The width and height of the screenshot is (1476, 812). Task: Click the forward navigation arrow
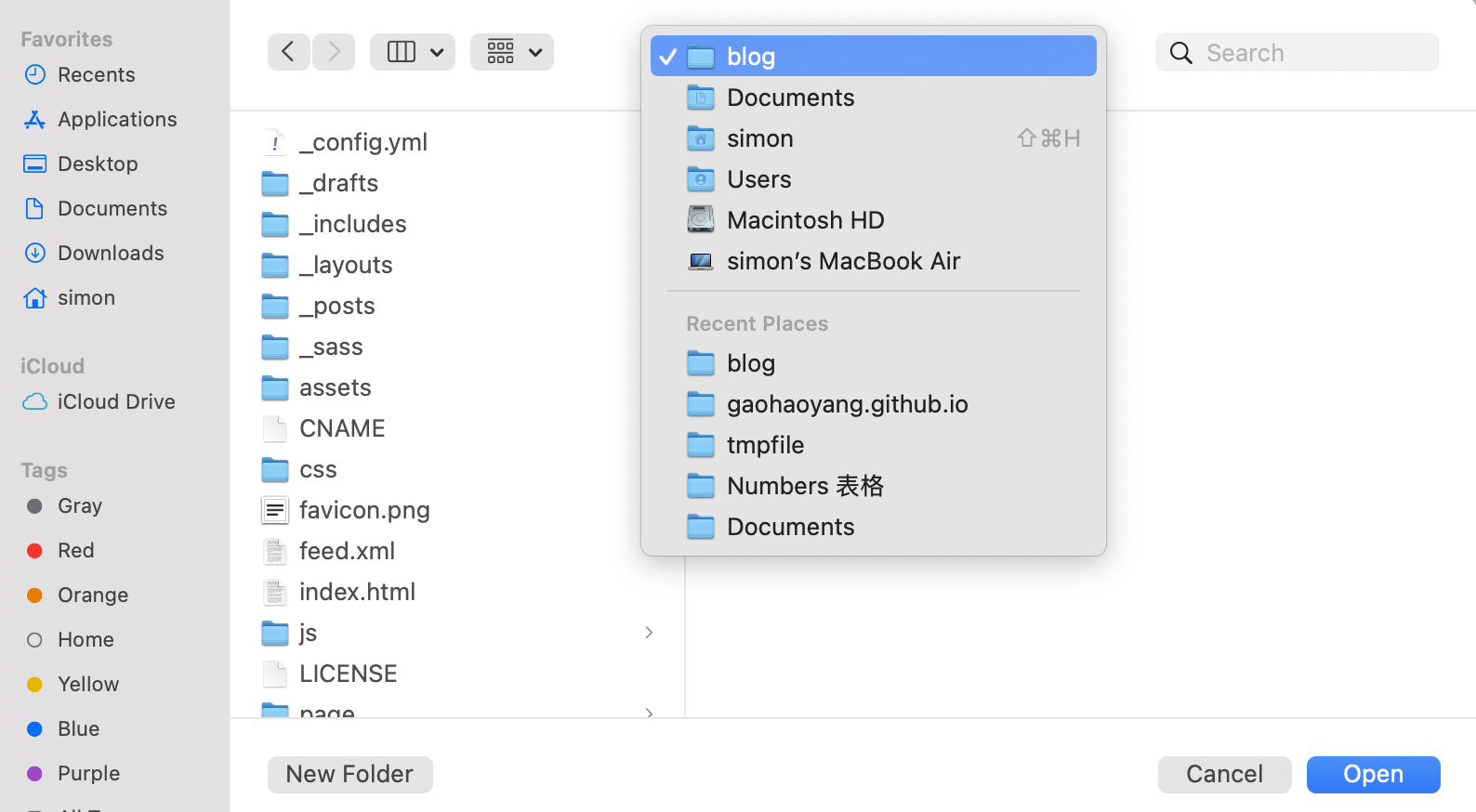(334, 52)
